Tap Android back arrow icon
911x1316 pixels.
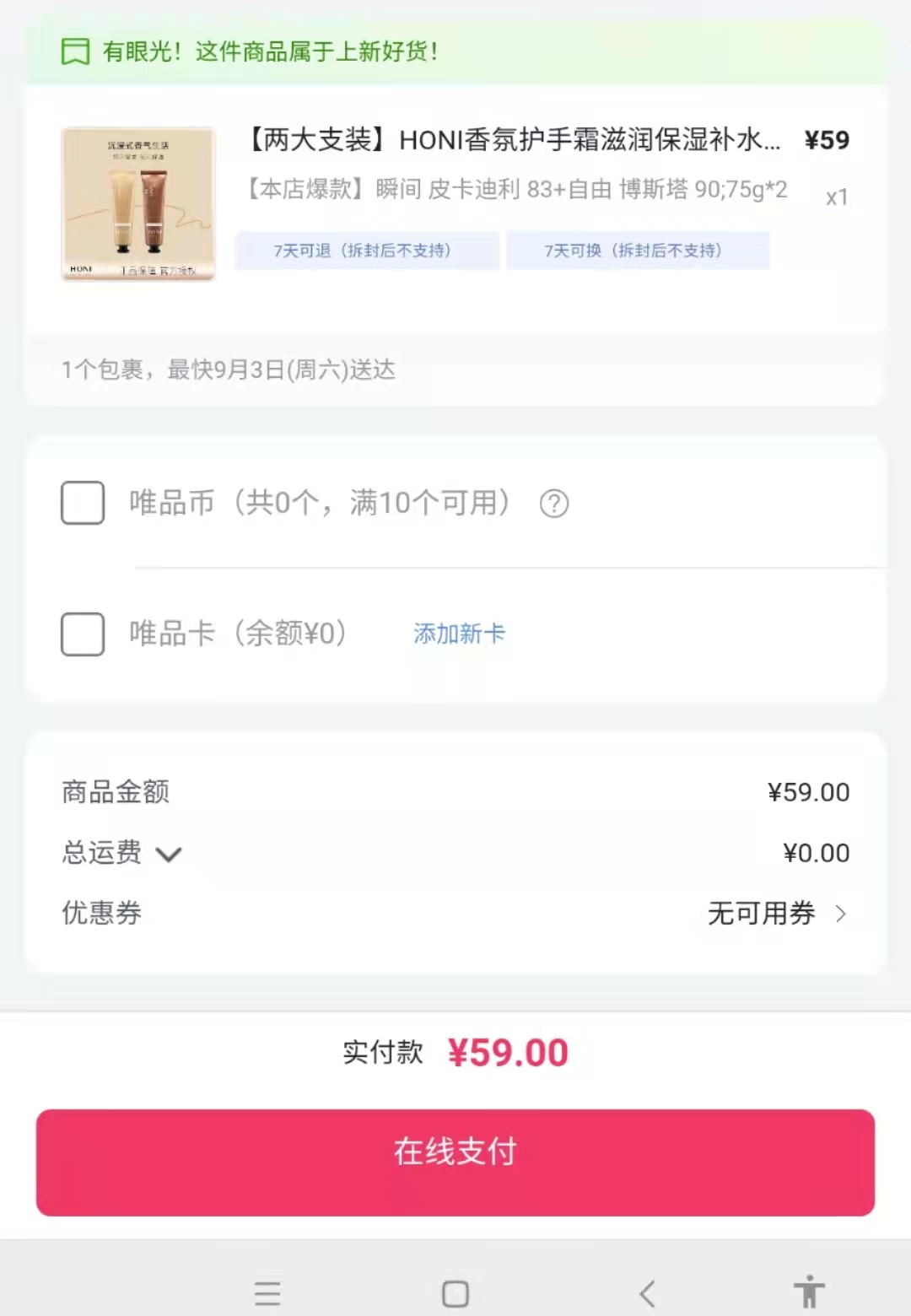click(x=647, y=1293)
